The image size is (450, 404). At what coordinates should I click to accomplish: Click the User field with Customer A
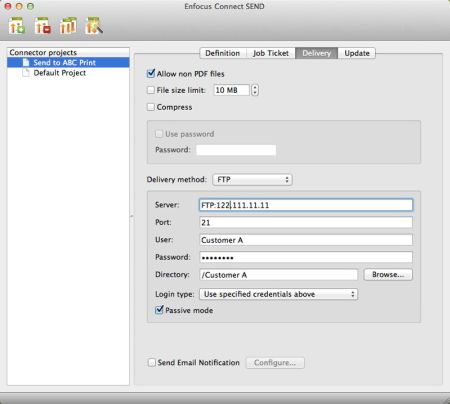(x=306, y=240)
